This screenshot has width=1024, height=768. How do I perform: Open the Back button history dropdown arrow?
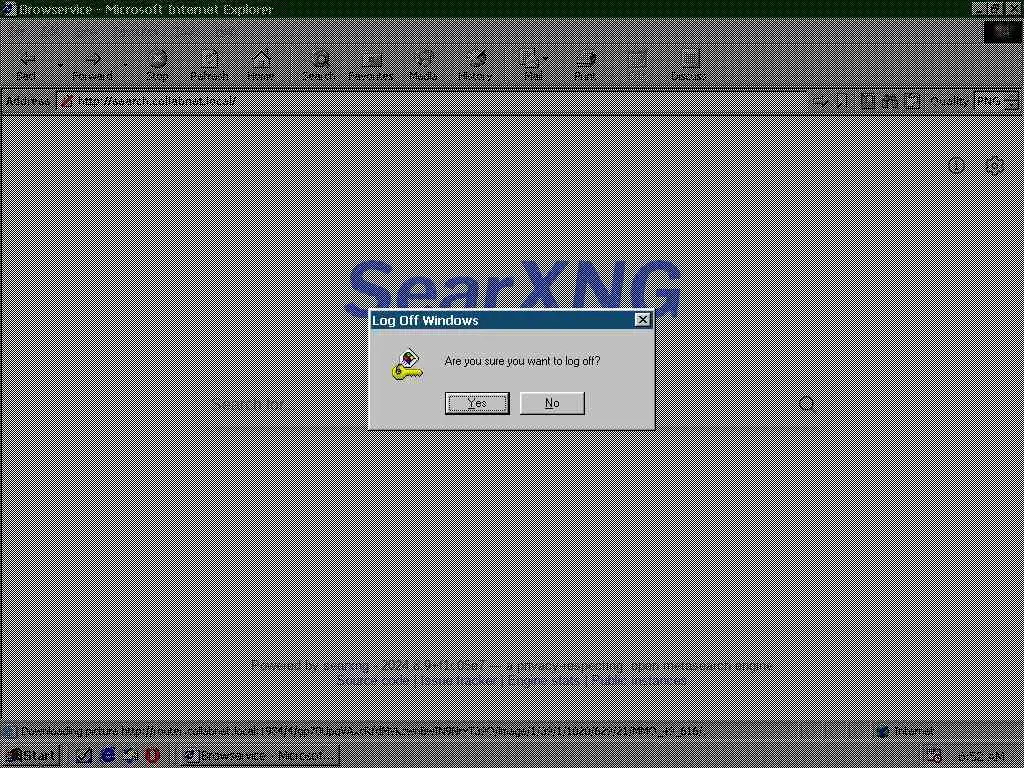[x=60, y=65]
